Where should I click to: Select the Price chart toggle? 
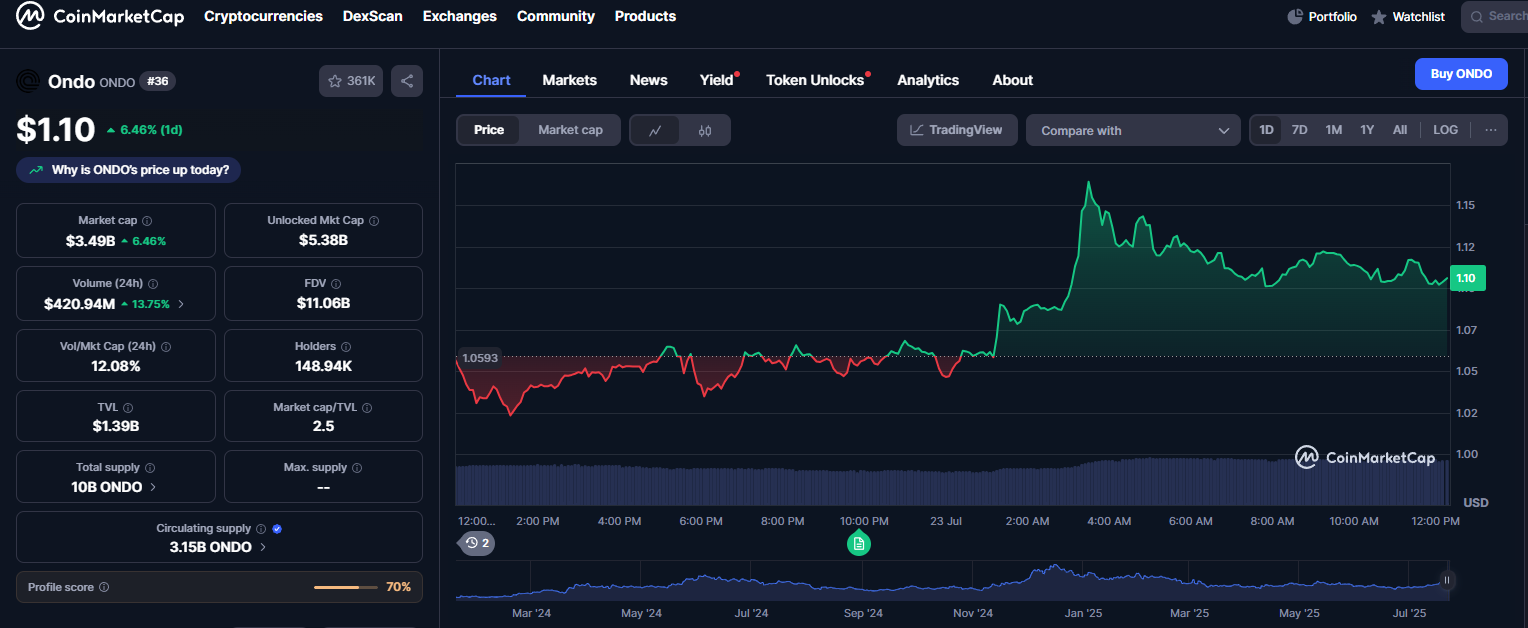489,130
